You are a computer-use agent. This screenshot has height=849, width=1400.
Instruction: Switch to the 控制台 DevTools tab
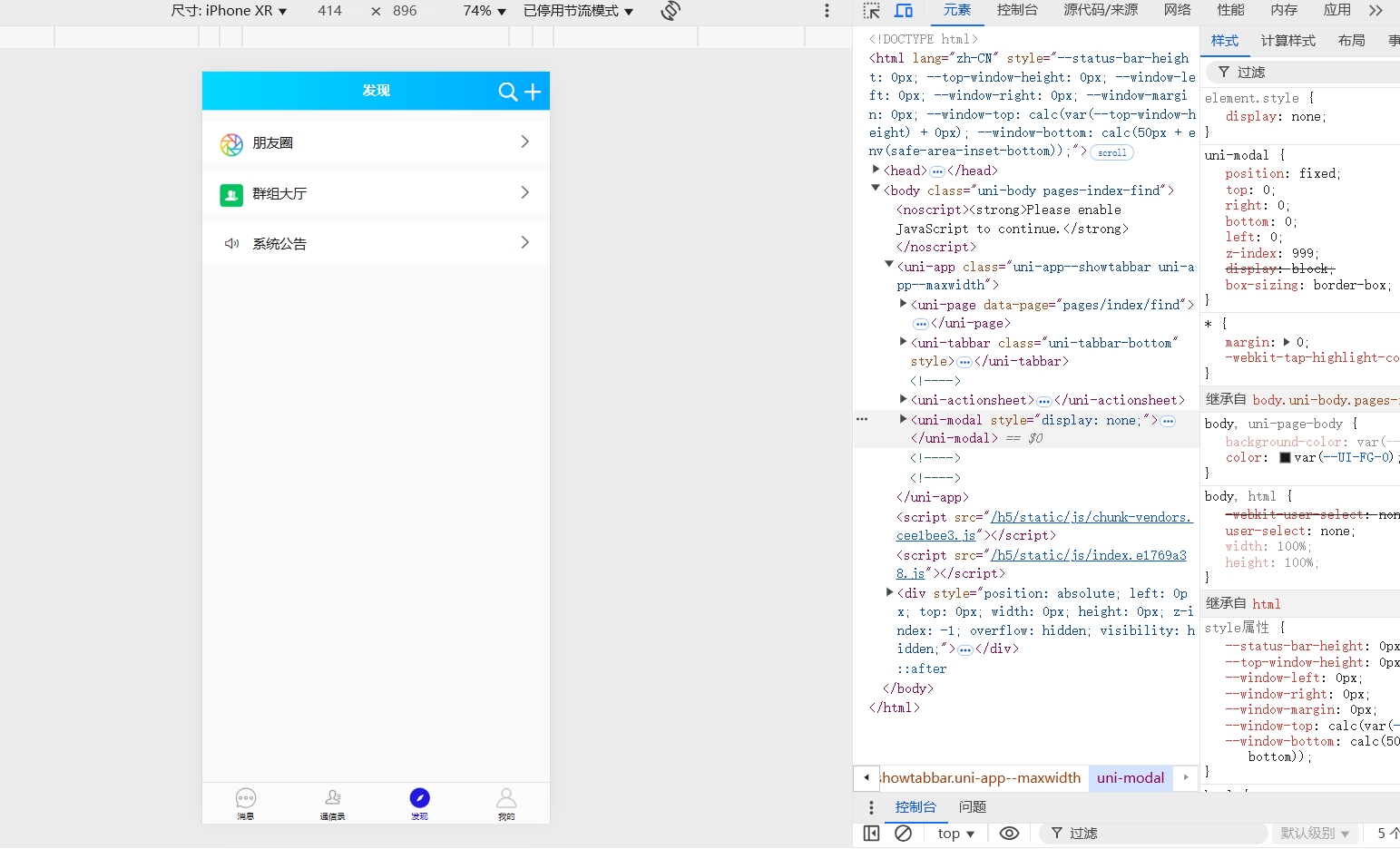(1017, 10)
